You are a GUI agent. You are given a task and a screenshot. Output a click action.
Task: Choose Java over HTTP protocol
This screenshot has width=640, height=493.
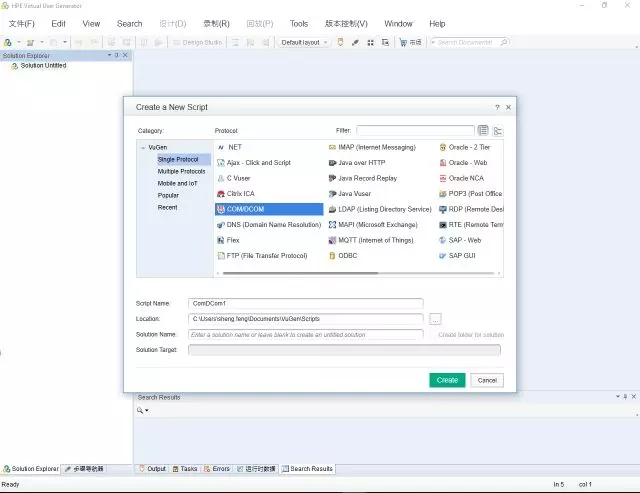pyautogui.click(x=357, y=163)
